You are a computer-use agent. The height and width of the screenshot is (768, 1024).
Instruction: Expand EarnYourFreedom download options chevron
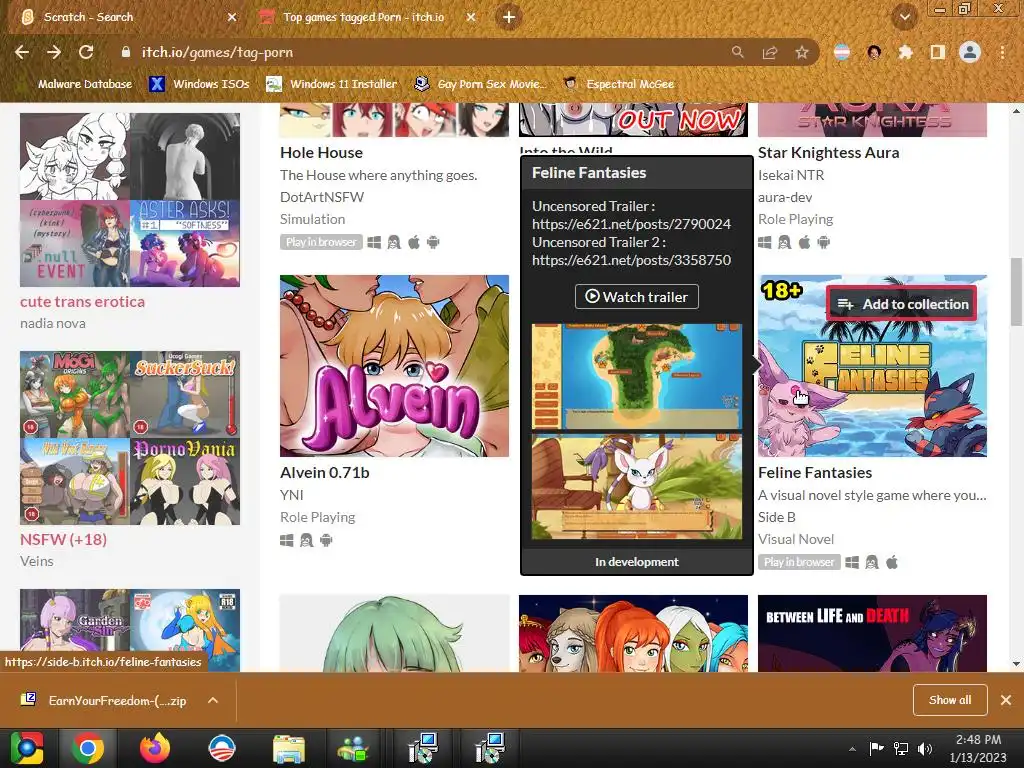coord(213,700)
